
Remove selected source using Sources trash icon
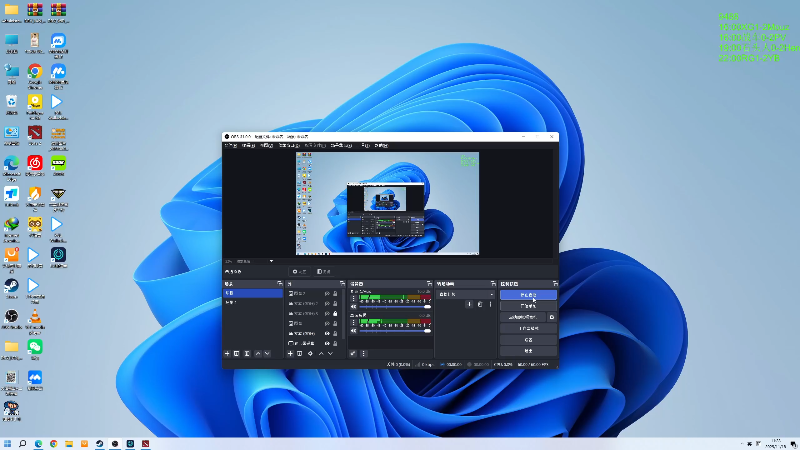coord(299,354)
